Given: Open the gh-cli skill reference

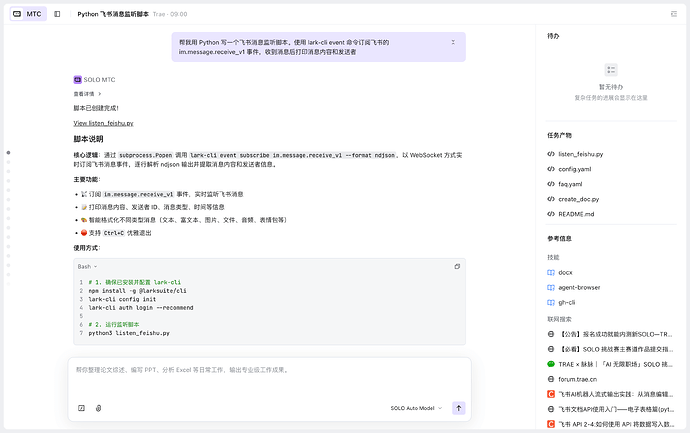Looking at the screenshot, I should pyautogui.click(x=566, y=302).
